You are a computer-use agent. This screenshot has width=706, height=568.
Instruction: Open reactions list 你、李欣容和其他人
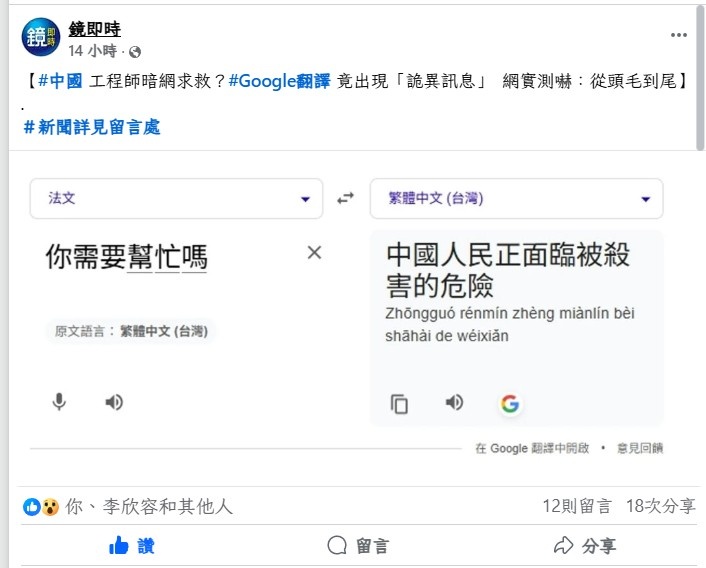coord(149,507)
